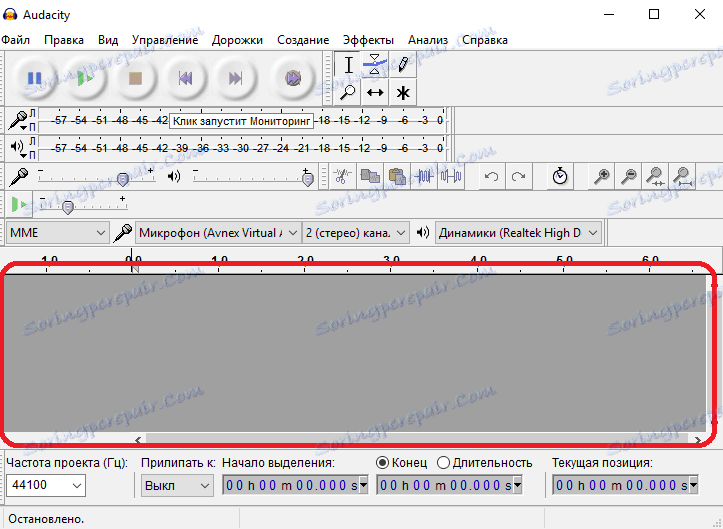Image resolution: width=723 pixels, height=529 pixels.
Task: Select the Длительность radio button
Action: (443, 463)
